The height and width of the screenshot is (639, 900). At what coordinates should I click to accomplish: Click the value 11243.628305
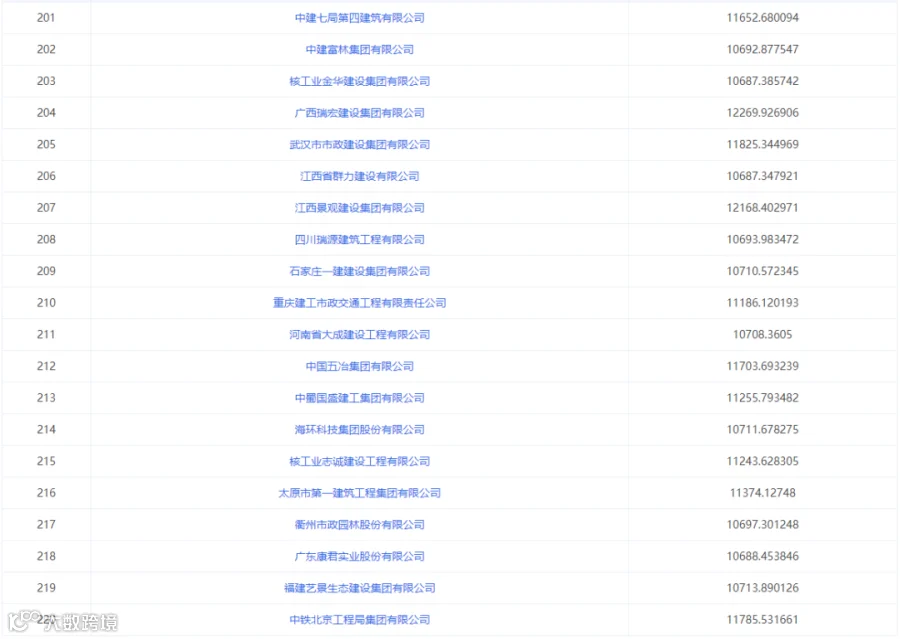[x=762, y=461]
